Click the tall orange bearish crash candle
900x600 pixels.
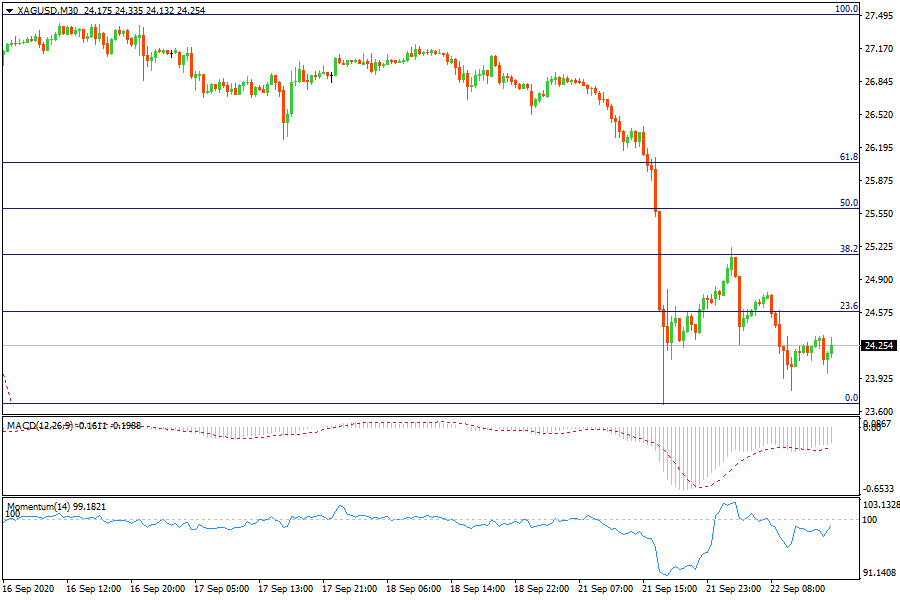659,260
